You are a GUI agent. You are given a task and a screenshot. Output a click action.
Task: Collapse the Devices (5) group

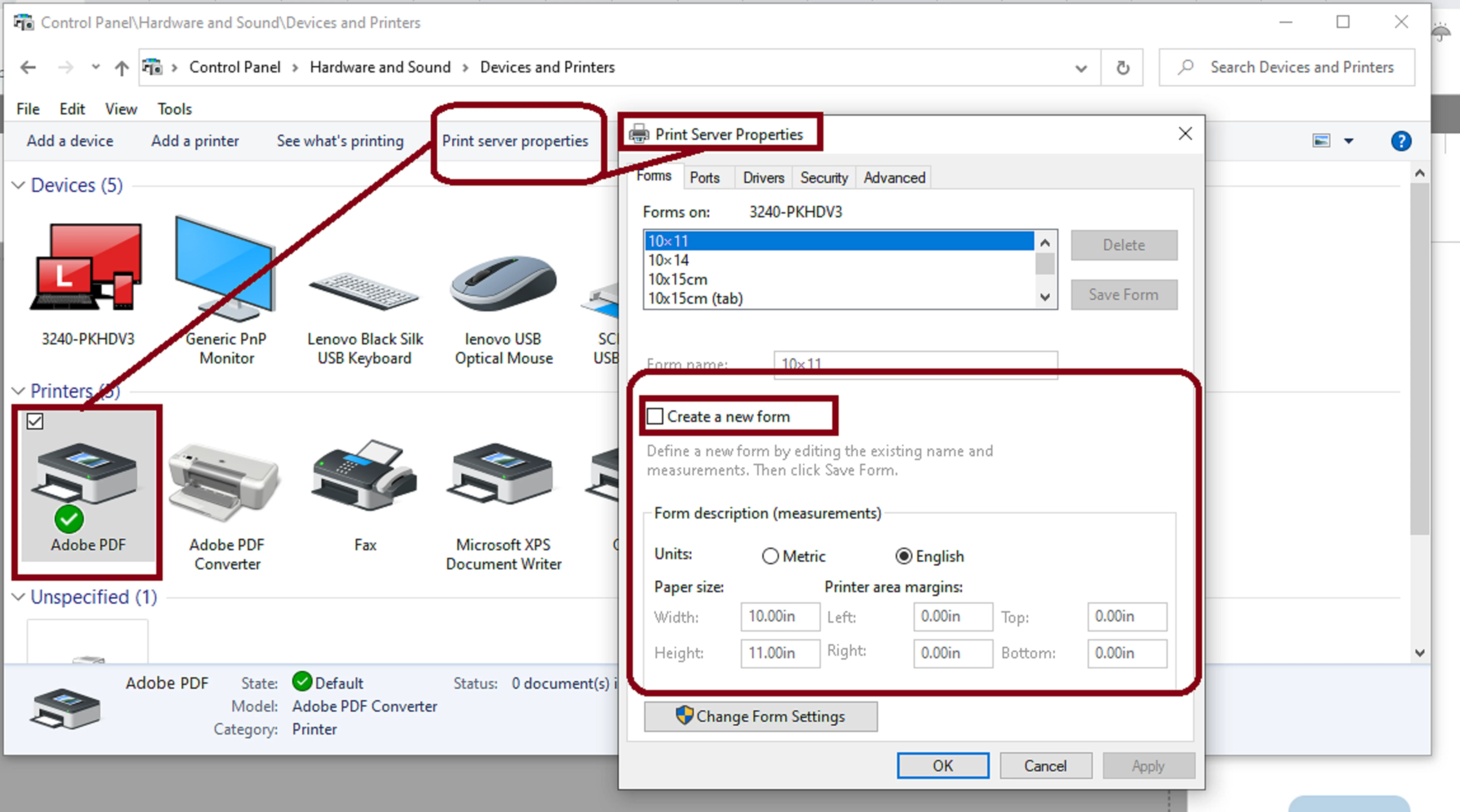pos(18,185)
